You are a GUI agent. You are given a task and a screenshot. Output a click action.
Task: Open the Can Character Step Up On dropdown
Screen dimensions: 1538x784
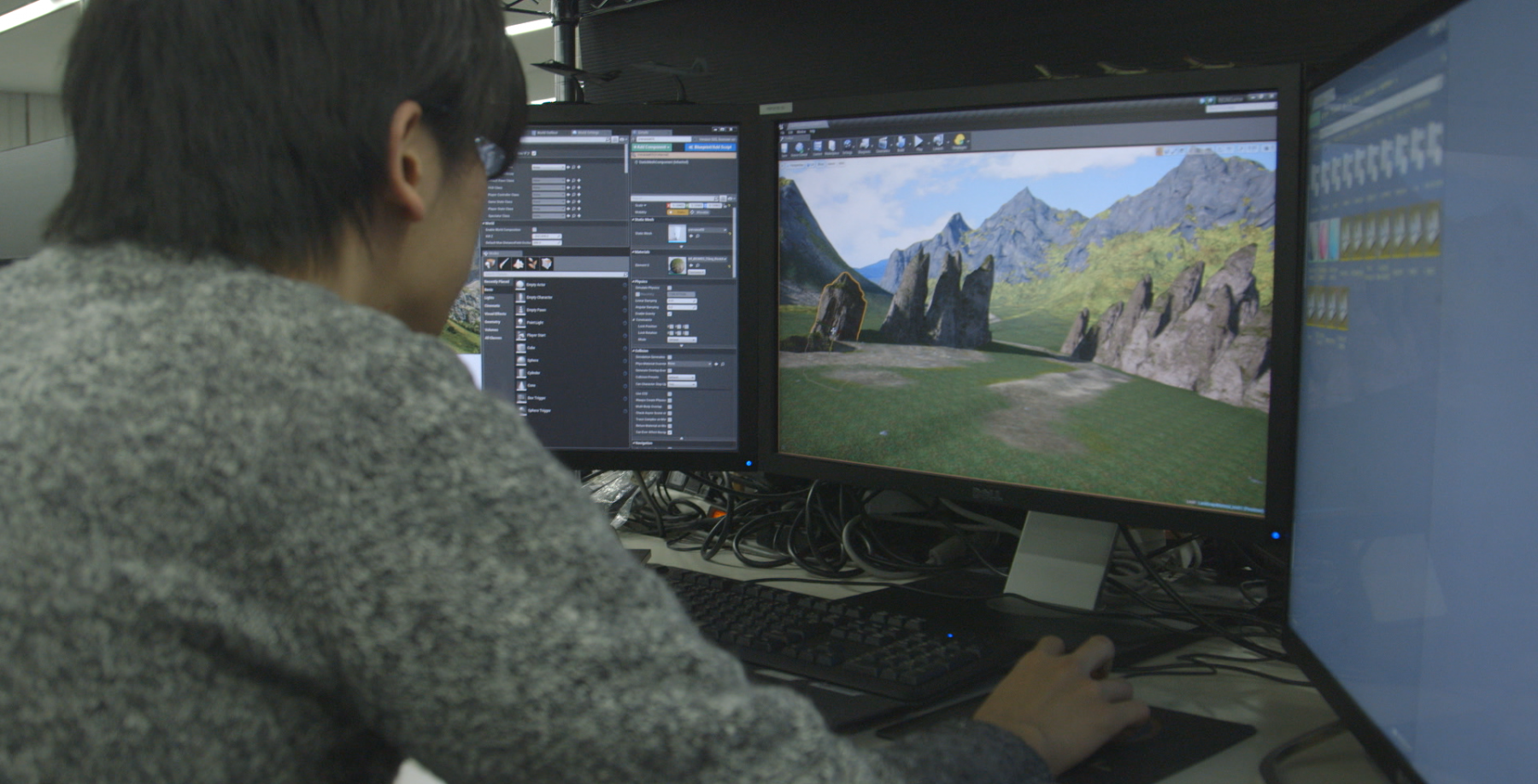(x=682, y=384)
